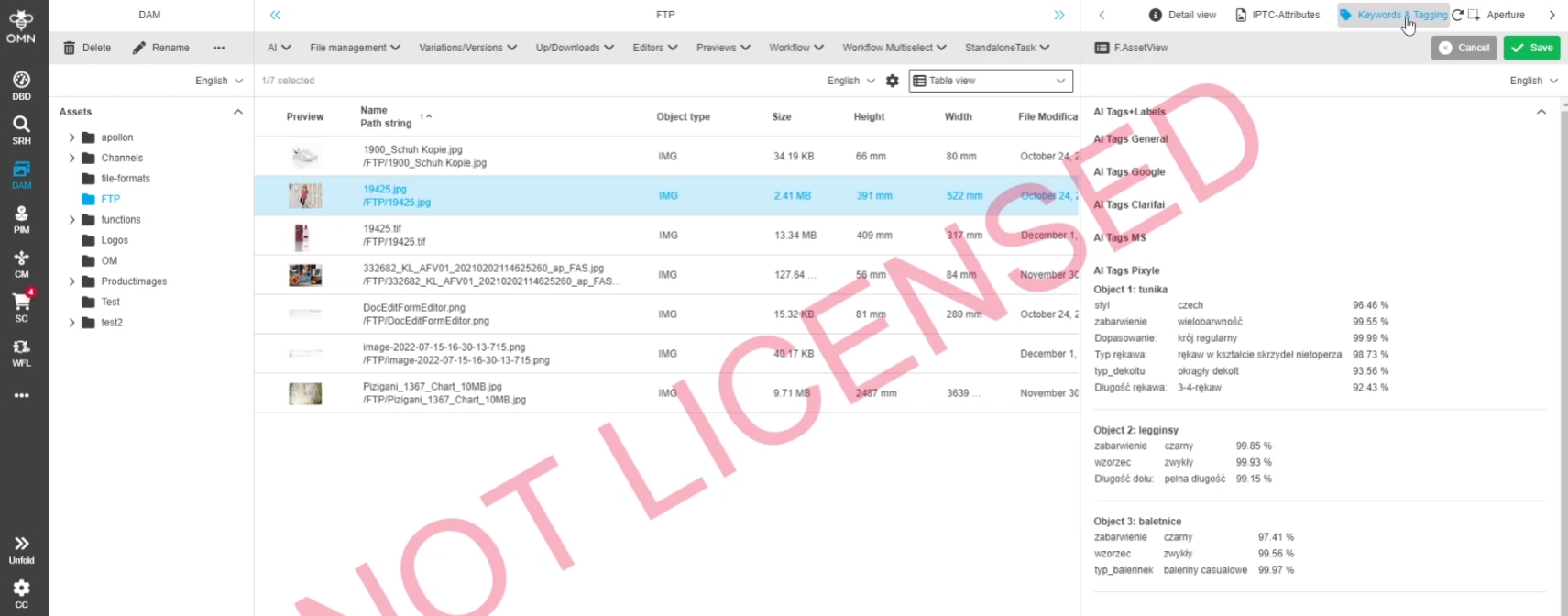Screen dimensions: 1568x616
Task: Expand the Channels folder
Action: point(71,158)
